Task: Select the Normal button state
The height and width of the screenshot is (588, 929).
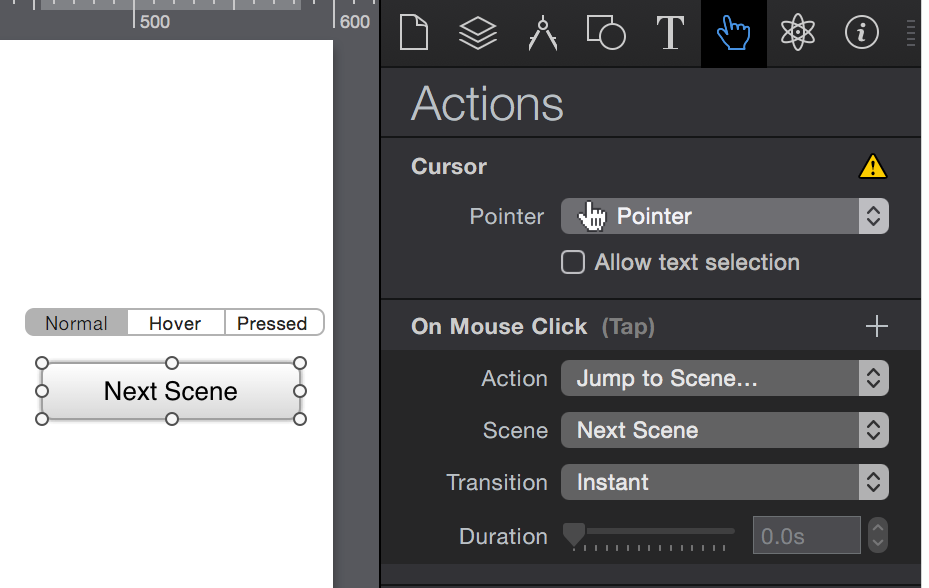Action: point(77,323)
